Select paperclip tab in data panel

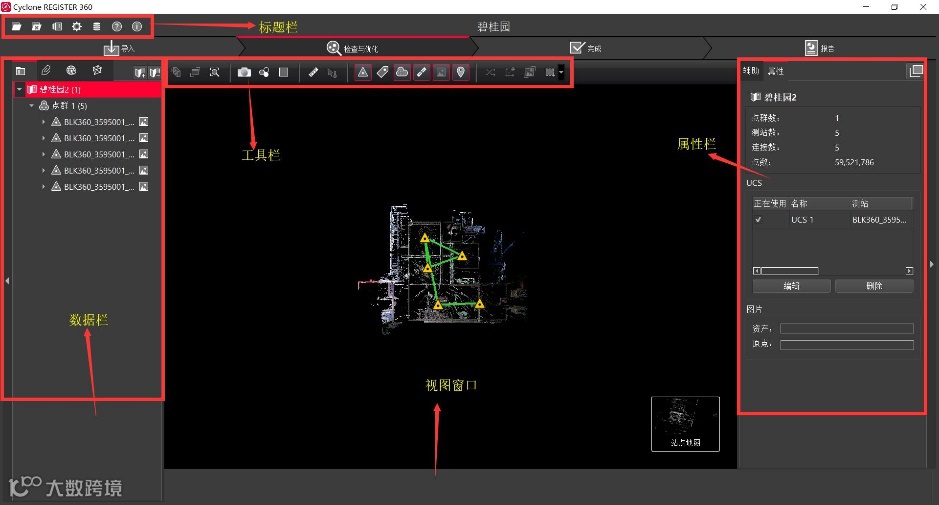coord(46,71)
